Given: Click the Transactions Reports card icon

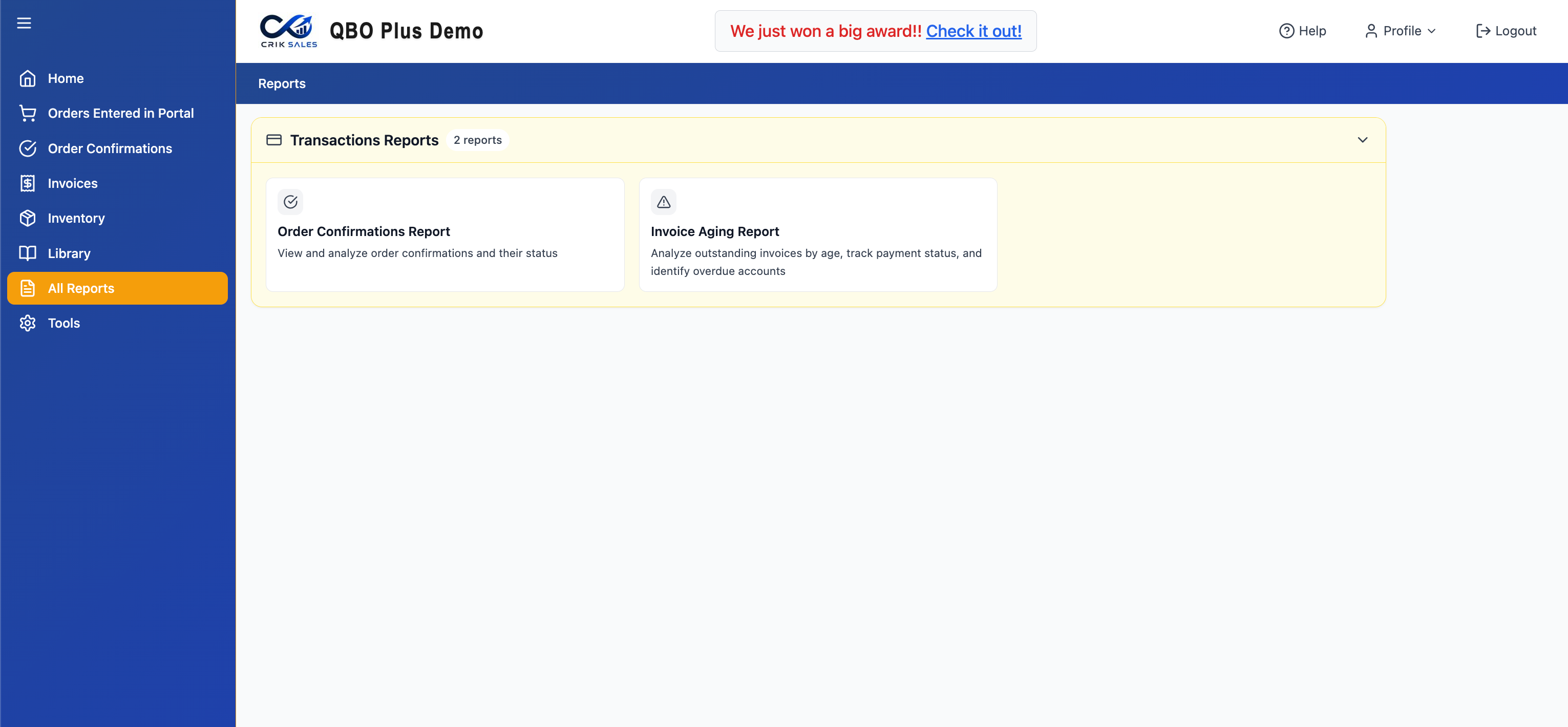Looking at the screenshot, I should click(274, 140).
